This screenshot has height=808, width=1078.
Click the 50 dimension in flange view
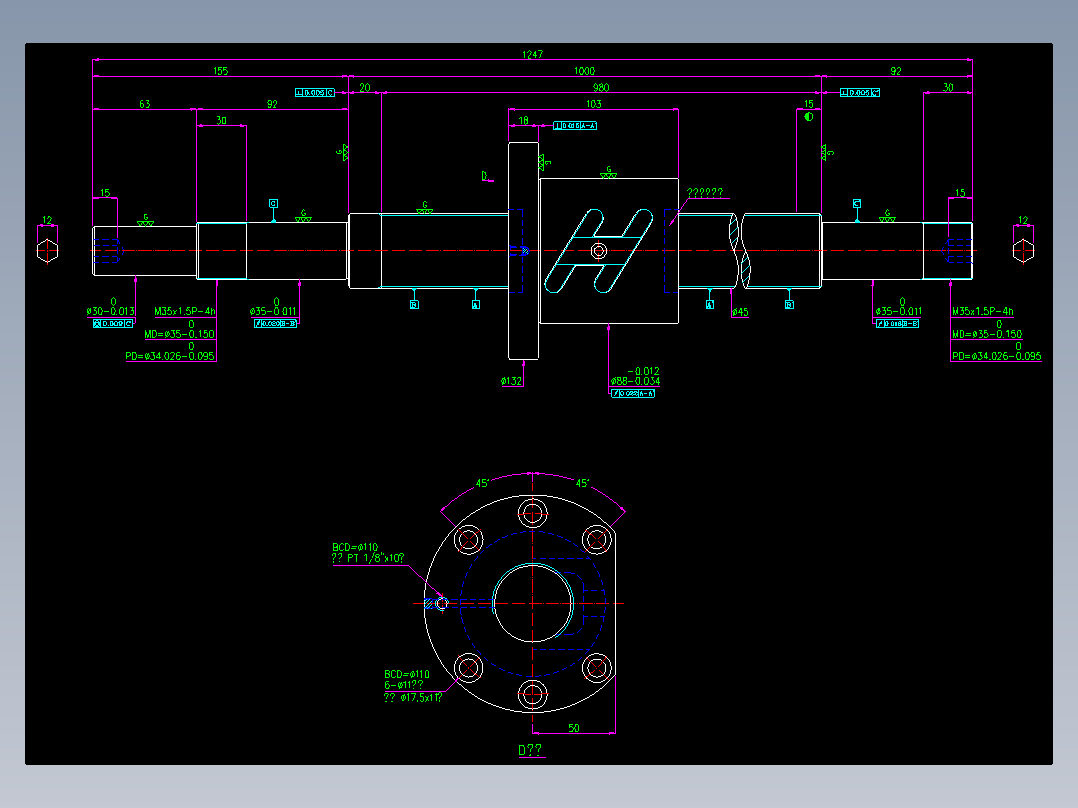tap(573, 728)
